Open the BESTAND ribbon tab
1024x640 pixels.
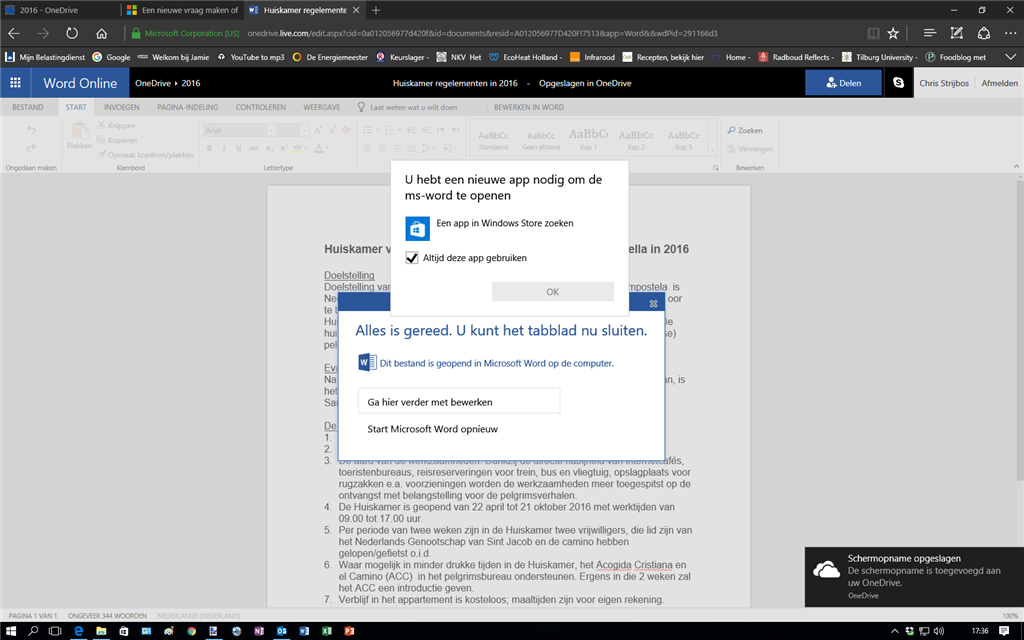pyautogui.click(x=27, y=107)
